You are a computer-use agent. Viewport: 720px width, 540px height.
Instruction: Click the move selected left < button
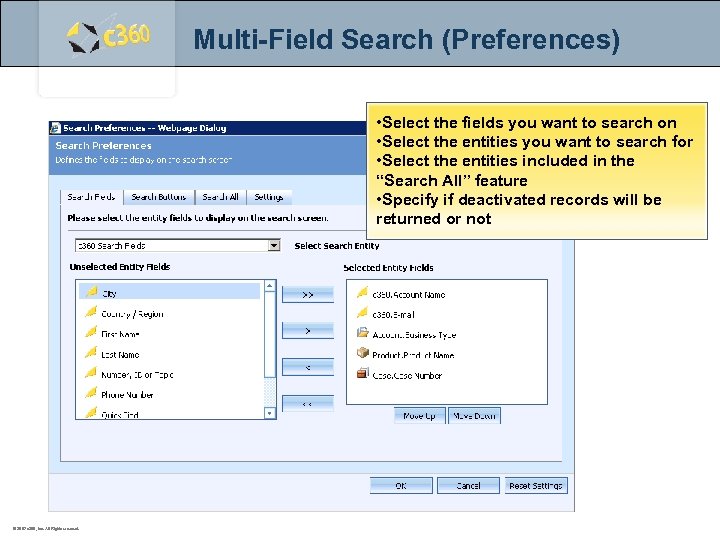pos(308,367)
